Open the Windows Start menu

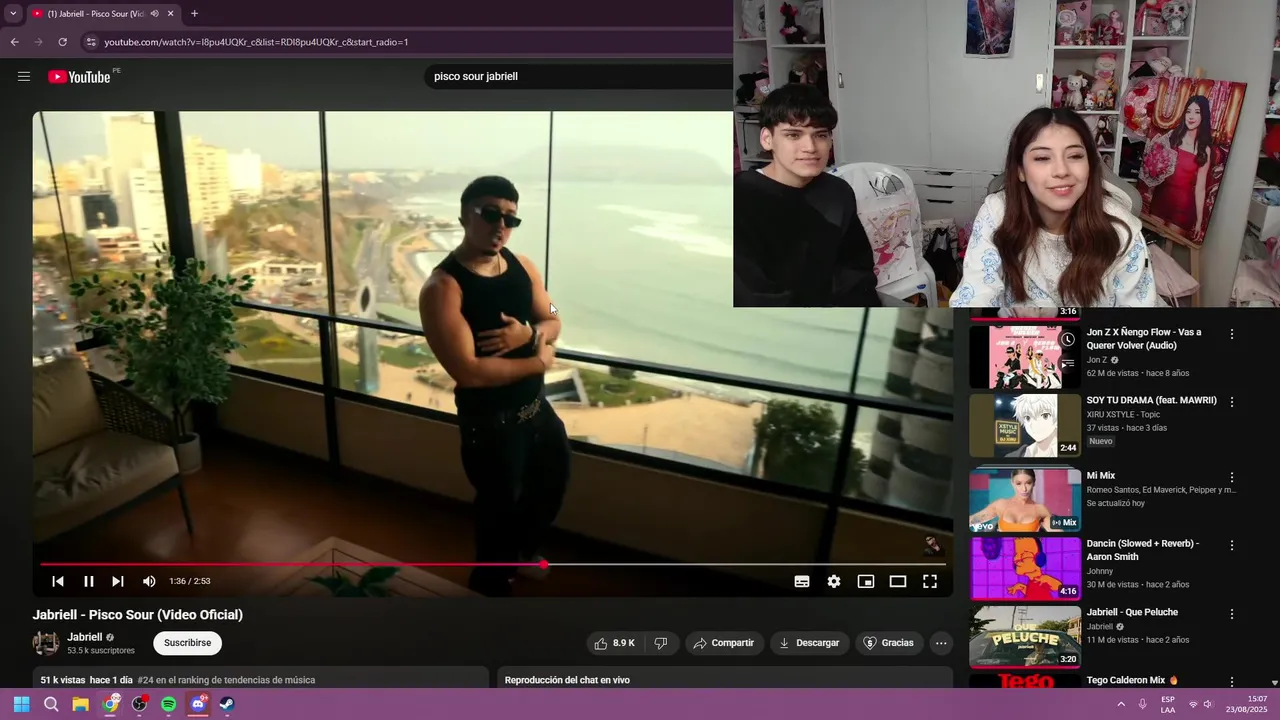click(x=21, y=704)
